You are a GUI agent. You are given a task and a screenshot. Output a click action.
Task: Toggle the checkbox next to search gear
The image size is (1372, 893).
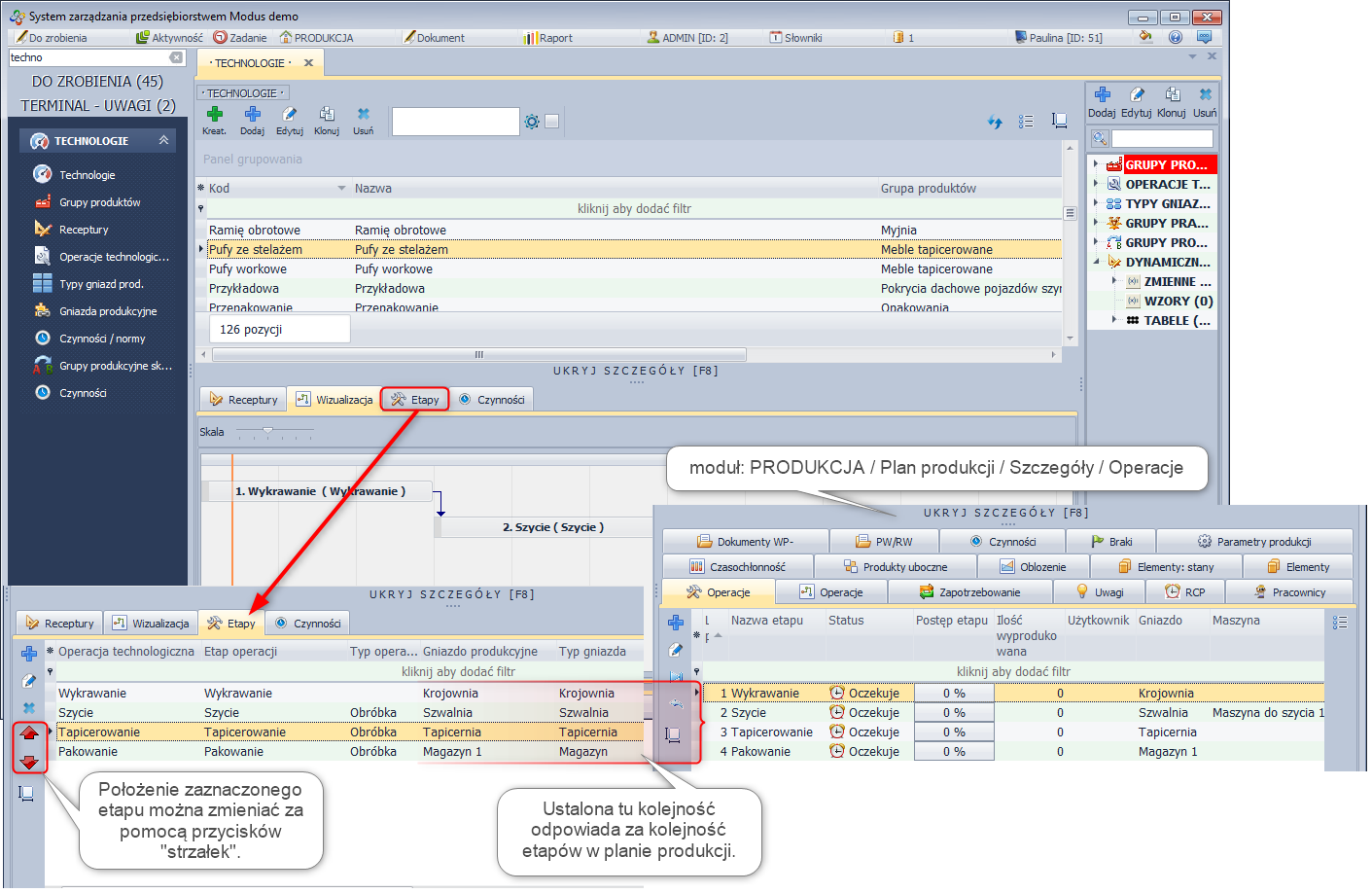[552, 122]
